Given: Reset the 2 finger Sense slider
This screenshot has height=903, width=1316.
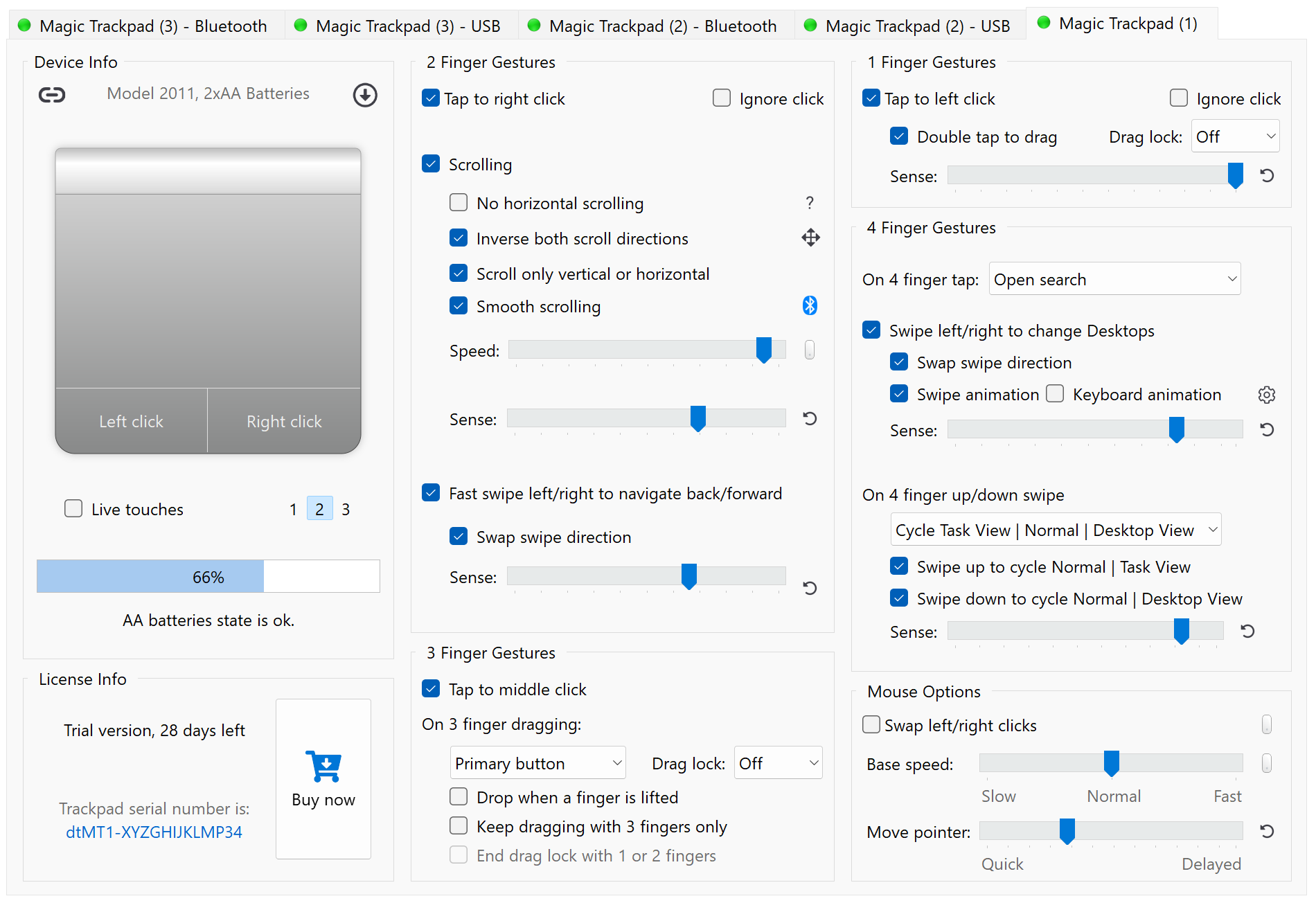Looking at the screenshot, I should [809, 419].
